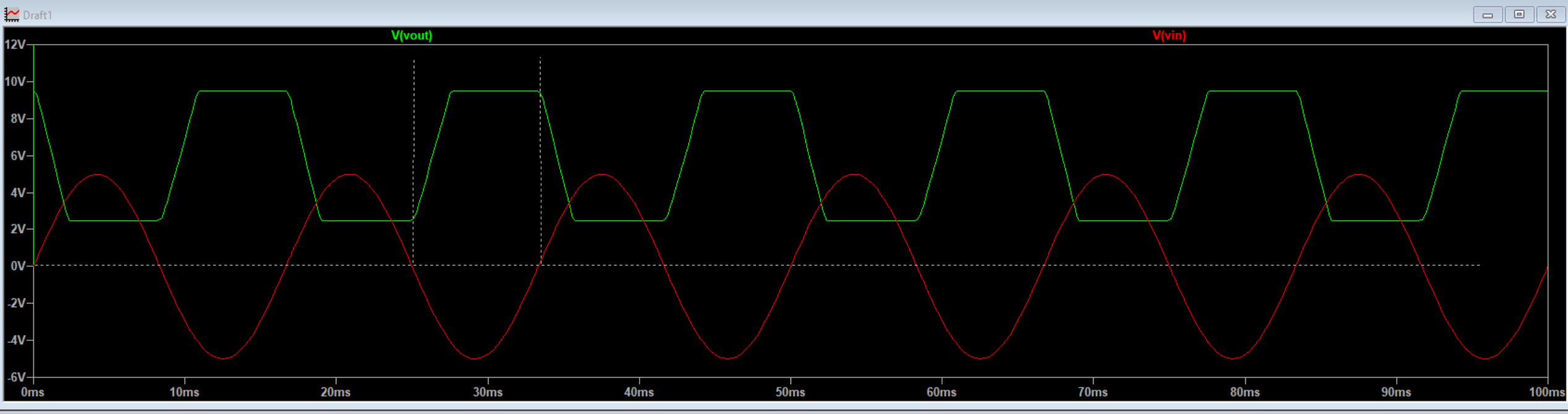Click the 0ms time axis label
This screenshot has height=414, width=1568.
coord(33,392)
